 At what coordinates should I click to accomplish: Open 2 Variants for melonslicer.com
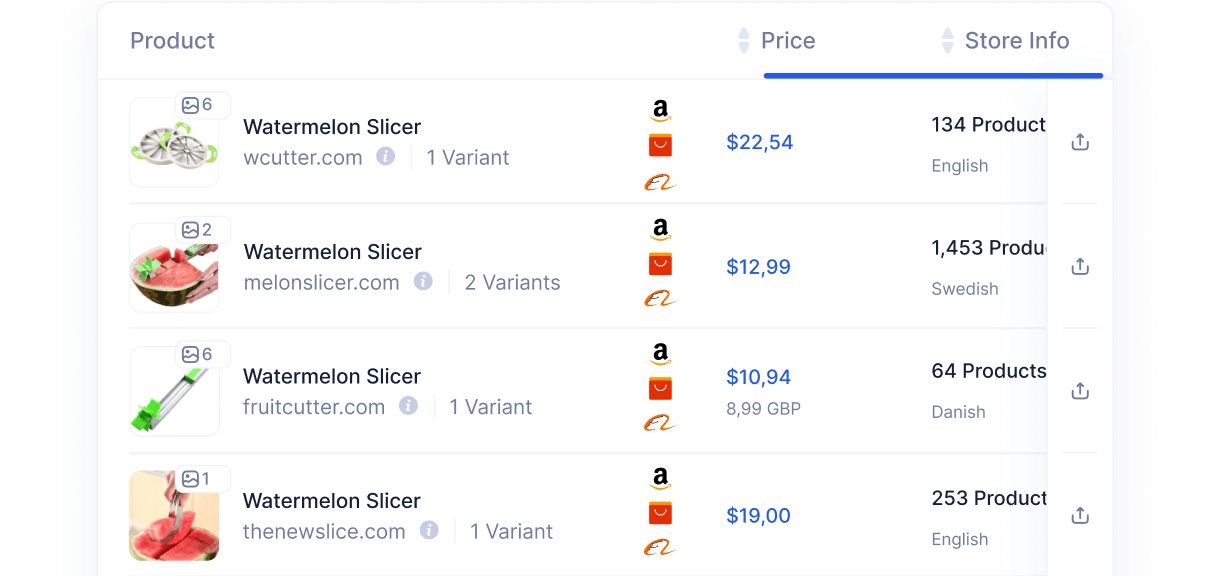click(x=512, y=283)
